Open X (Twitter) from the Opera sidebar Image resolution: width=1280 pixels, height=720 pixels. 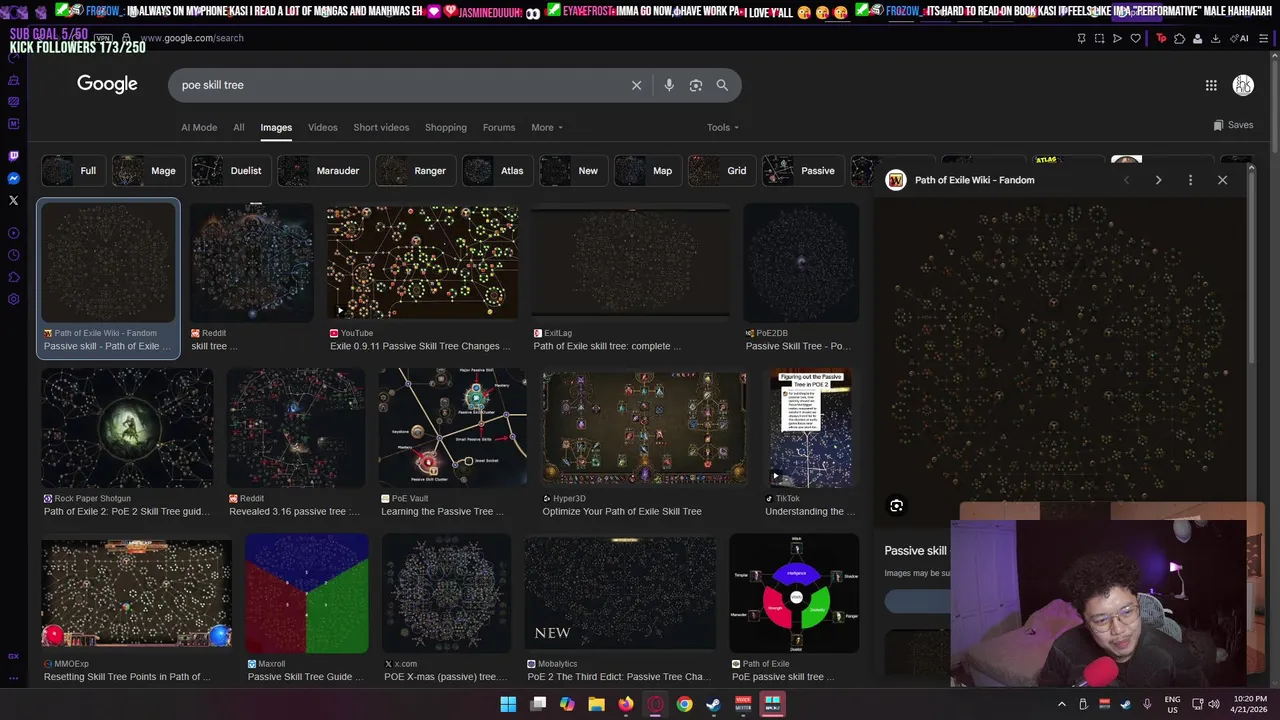click(13, 200)
